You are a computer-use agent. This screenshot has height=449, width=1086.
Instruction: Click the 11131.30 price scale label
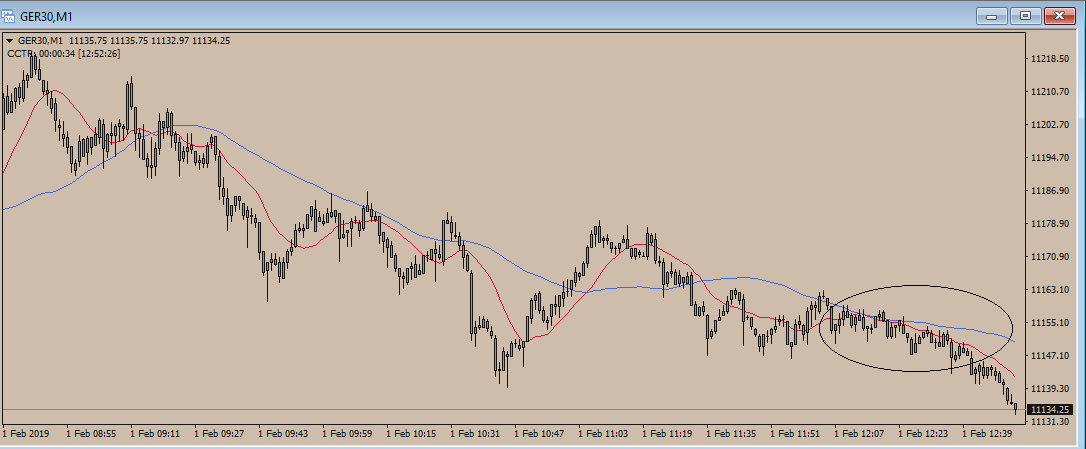point(1051,421)
